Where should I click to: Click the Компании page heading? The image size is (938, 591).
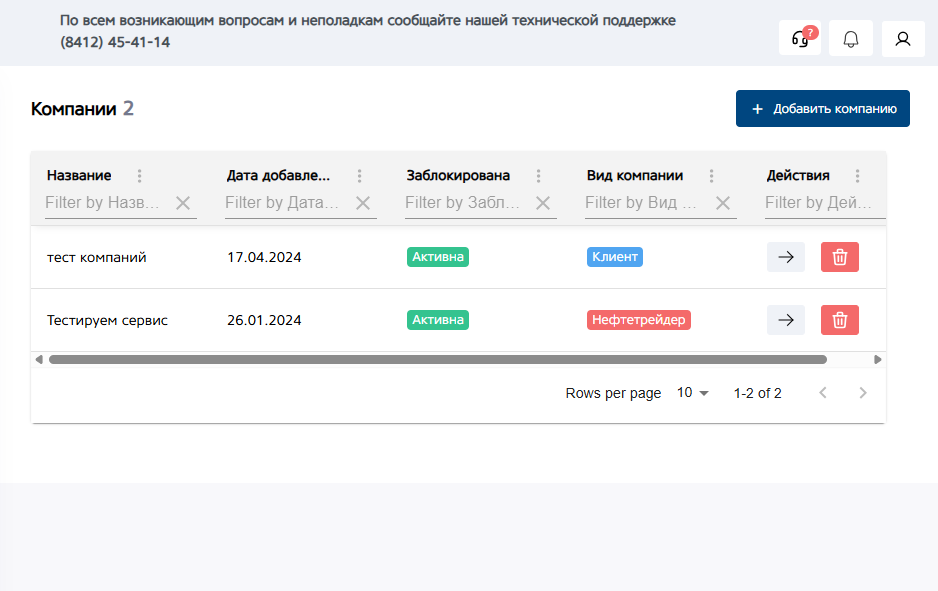pyautogui.click(x=74, y=109)
